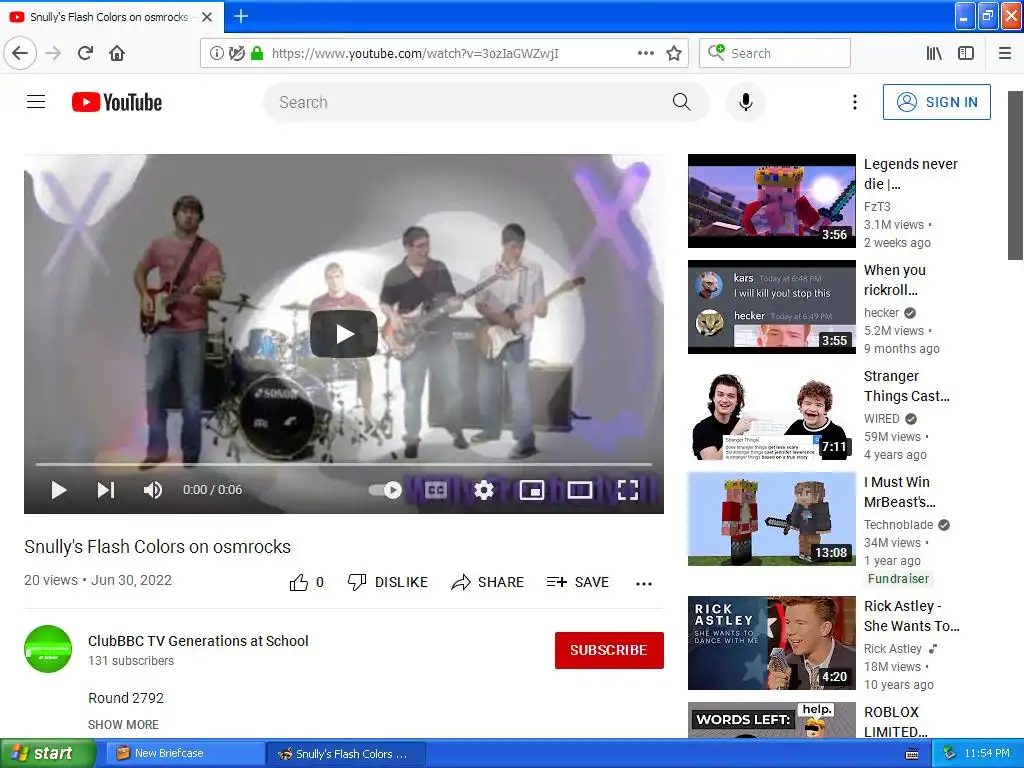Select the Snully's Flash Colors browser tab

(x=112, y=17)
